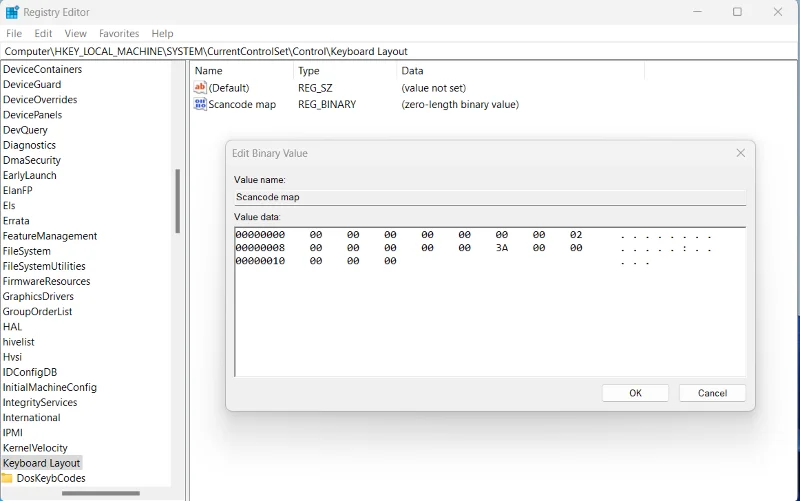This screenshot has height=501, width=800.
Task: Select the Diagnostics key
Action: click(30, 145)
